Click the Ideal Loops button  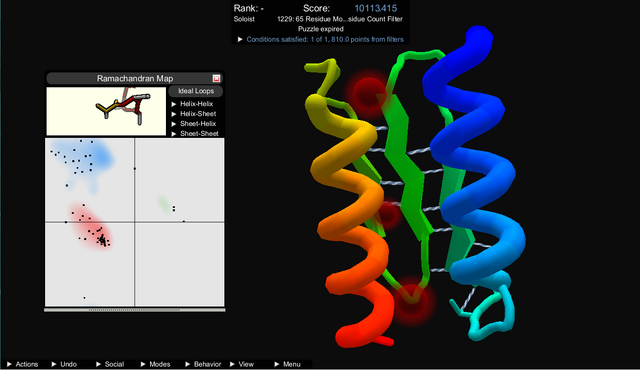196,91
